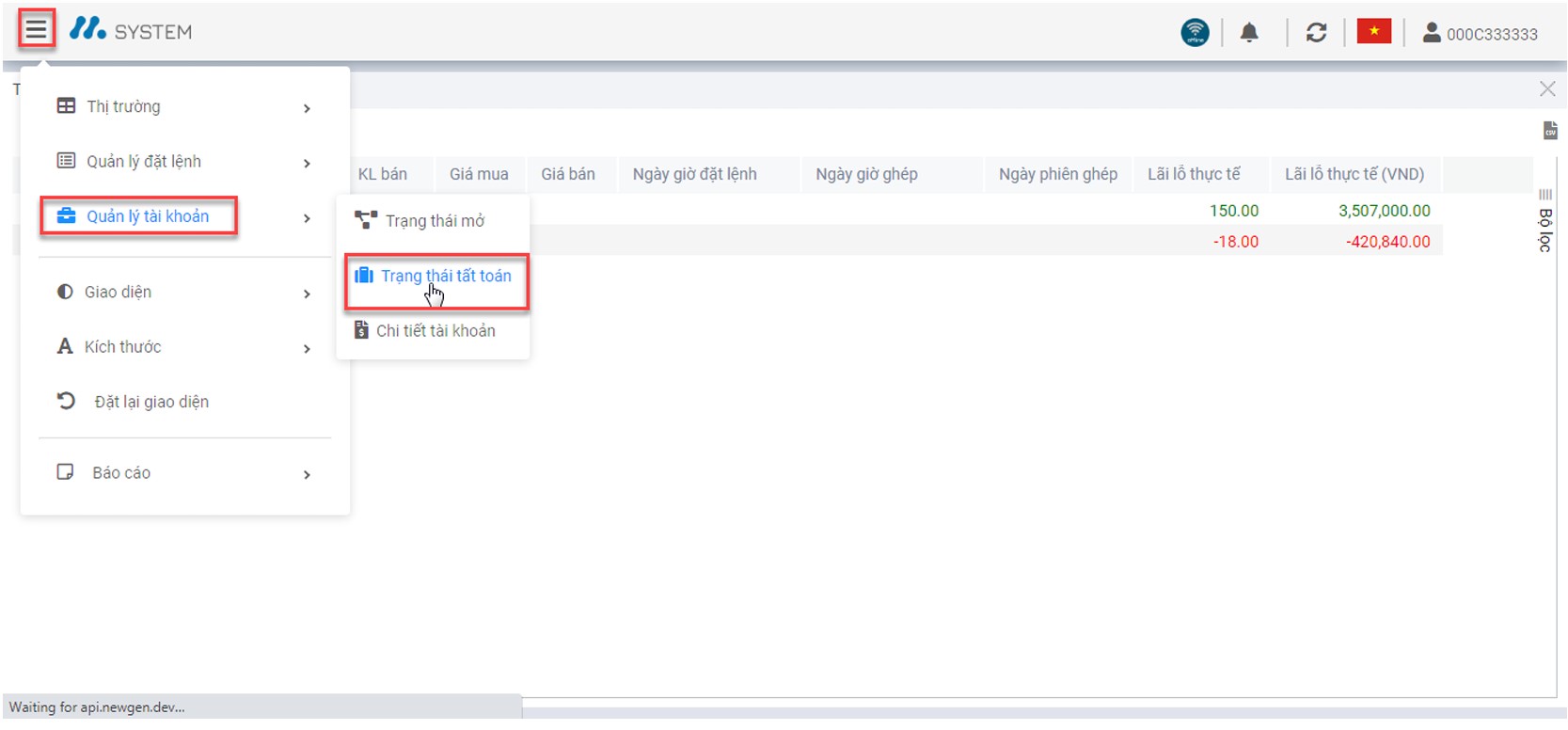Open the Giao diện theme submenu
This screenshot has width=1568, height=730.
[184, 293]
